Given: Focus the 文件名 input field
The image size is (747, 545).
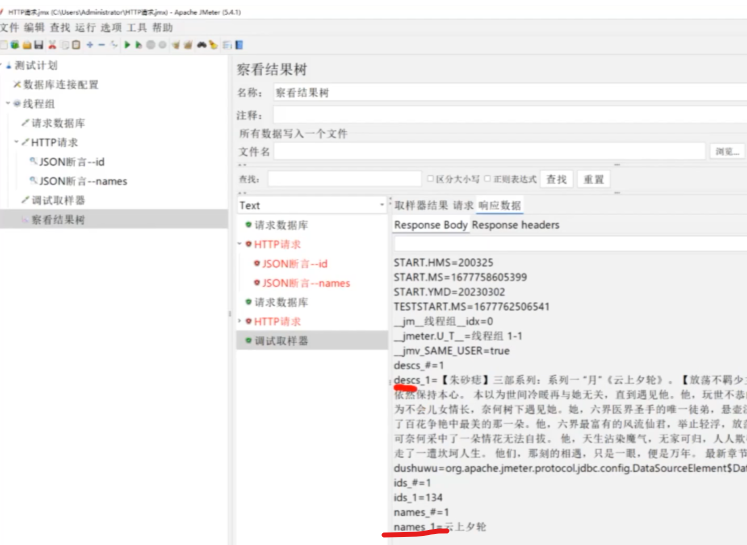Looking at the screenshot, I should 489,151.
